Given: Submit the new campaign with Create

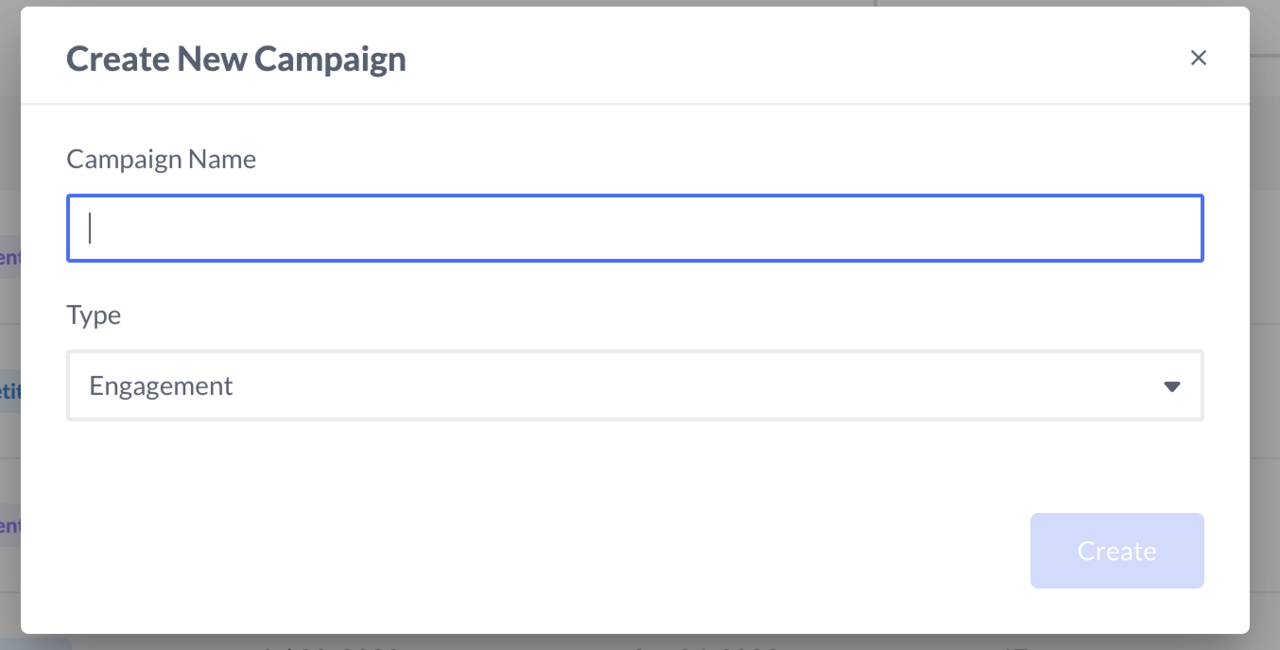Looking at the screenshot, I should click(x=1116, y=551).
